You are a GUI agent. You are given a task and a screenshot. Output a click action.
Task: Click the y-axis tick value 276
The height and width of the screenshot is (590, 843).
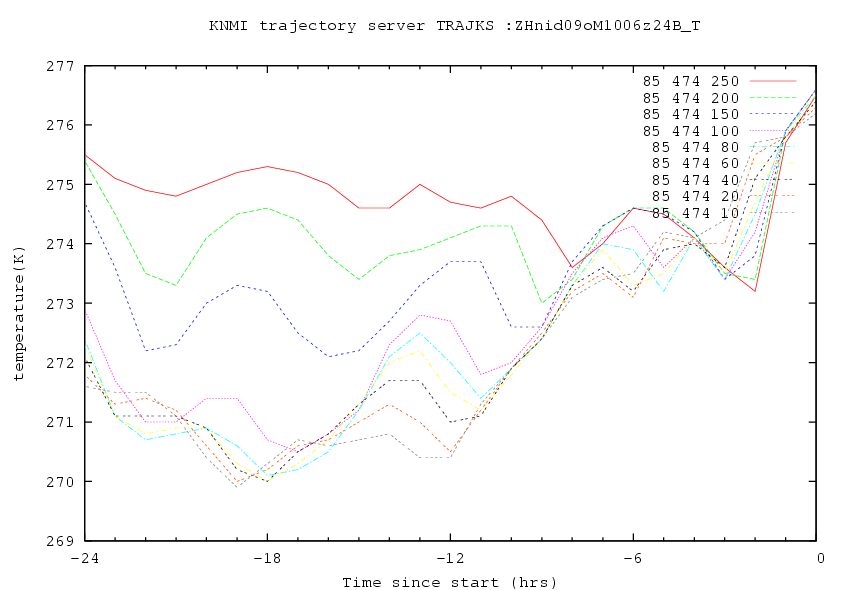pyautogui.click(x=60, y=125)
